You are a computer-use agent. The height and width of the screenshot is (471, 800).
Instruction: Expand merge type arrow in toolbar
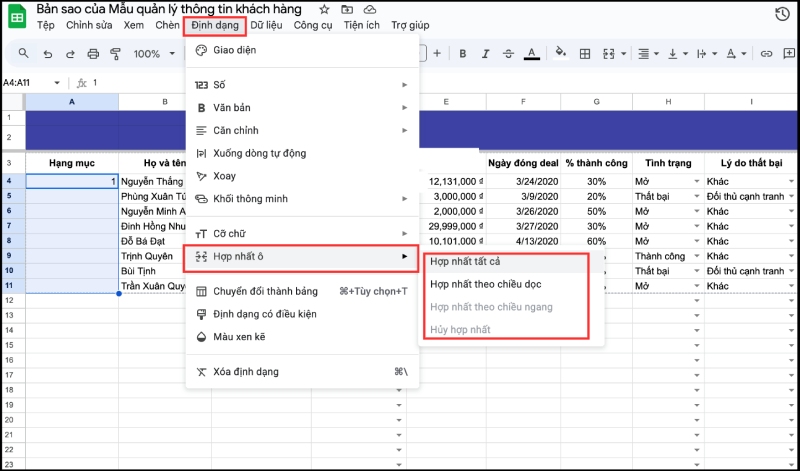(623, 54)
